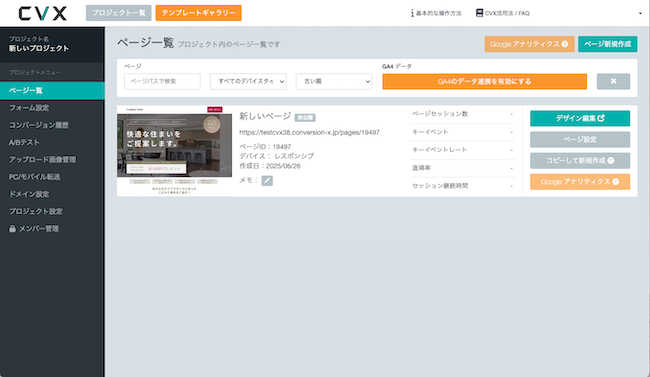The width and height of the screenshot is (650, 377).
Task: Open プロジェクト一覧 in the header
Action: 119,13
